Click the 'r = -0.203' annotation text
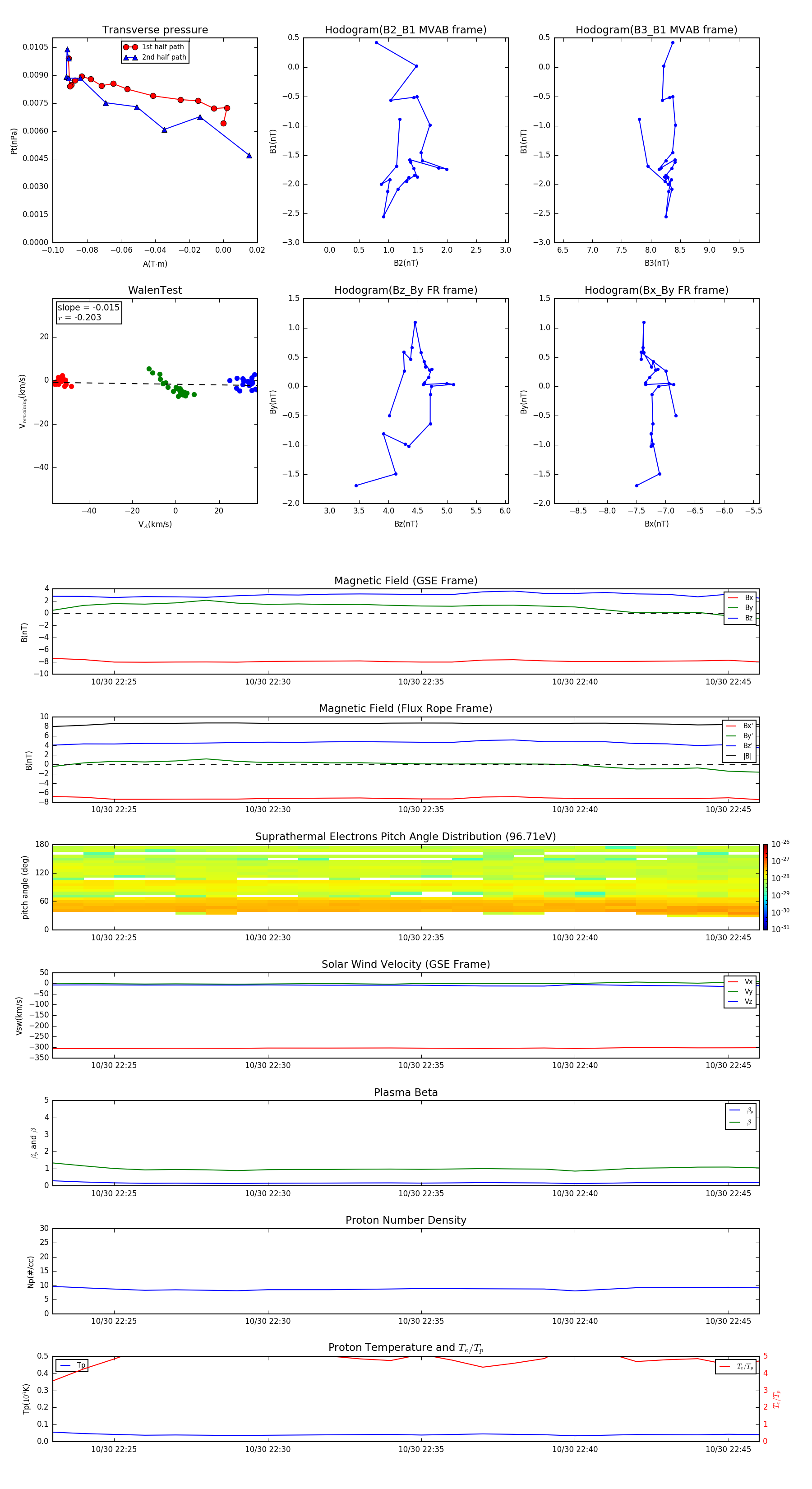The width and height of the screenshot is (812, 1489). click(x=80, y=317)
